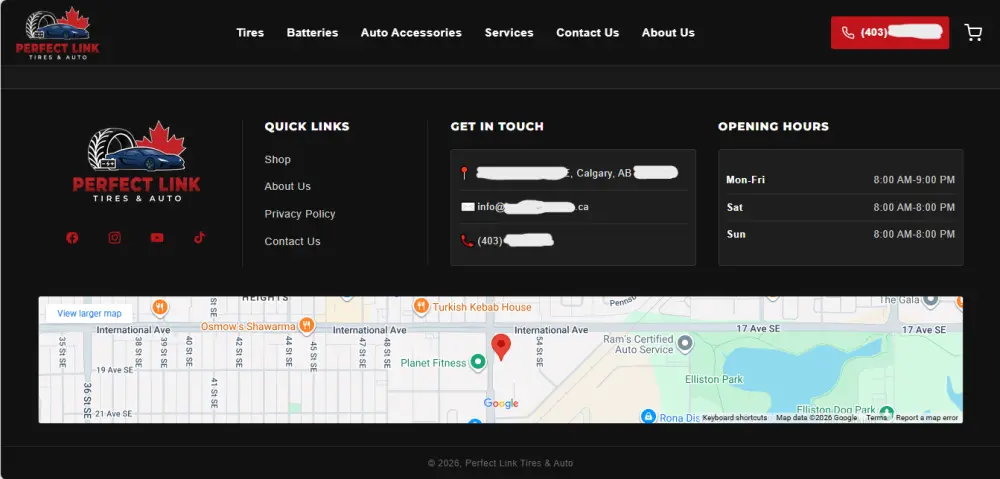Screen dimensions: 1000x479
Task: Click the Perfect Link logo in header
Action: coord(57,33)
